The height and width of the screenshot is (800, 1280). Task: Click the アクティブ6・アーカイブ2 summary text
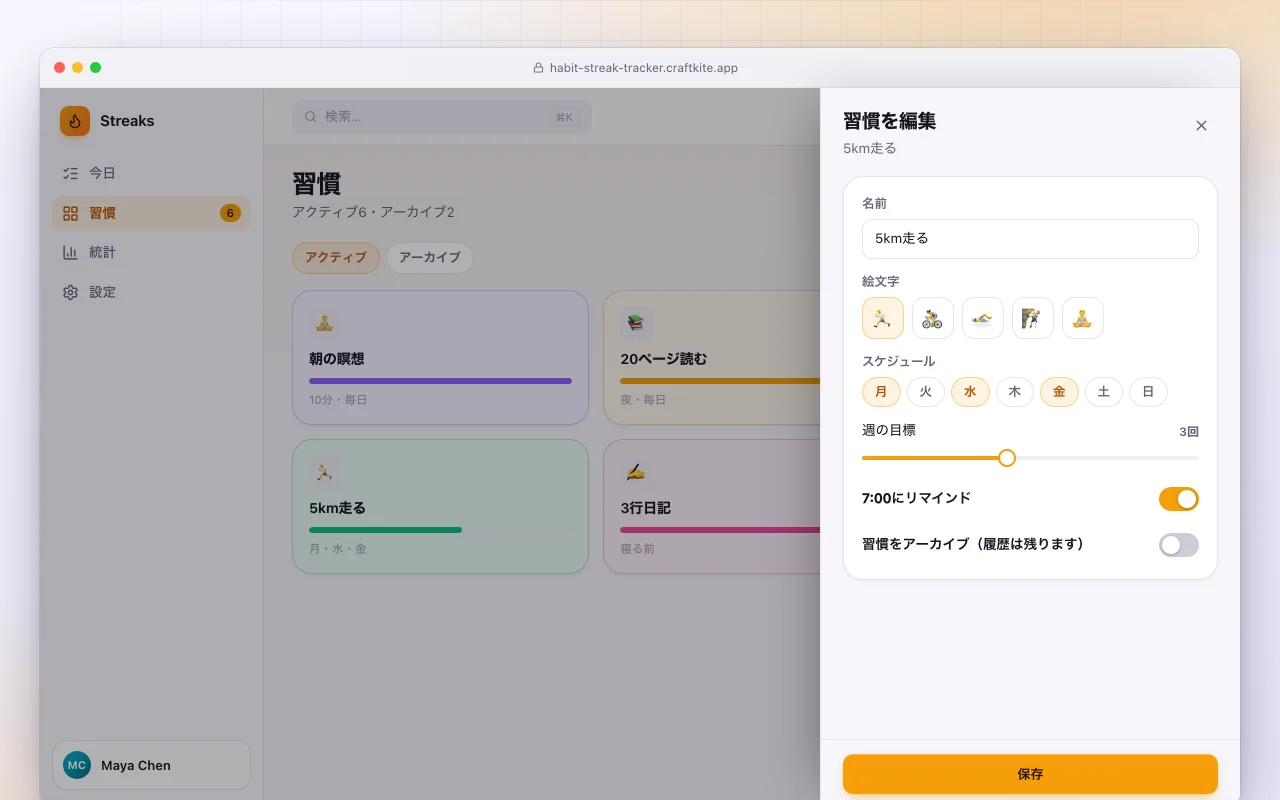click(373, 213)
